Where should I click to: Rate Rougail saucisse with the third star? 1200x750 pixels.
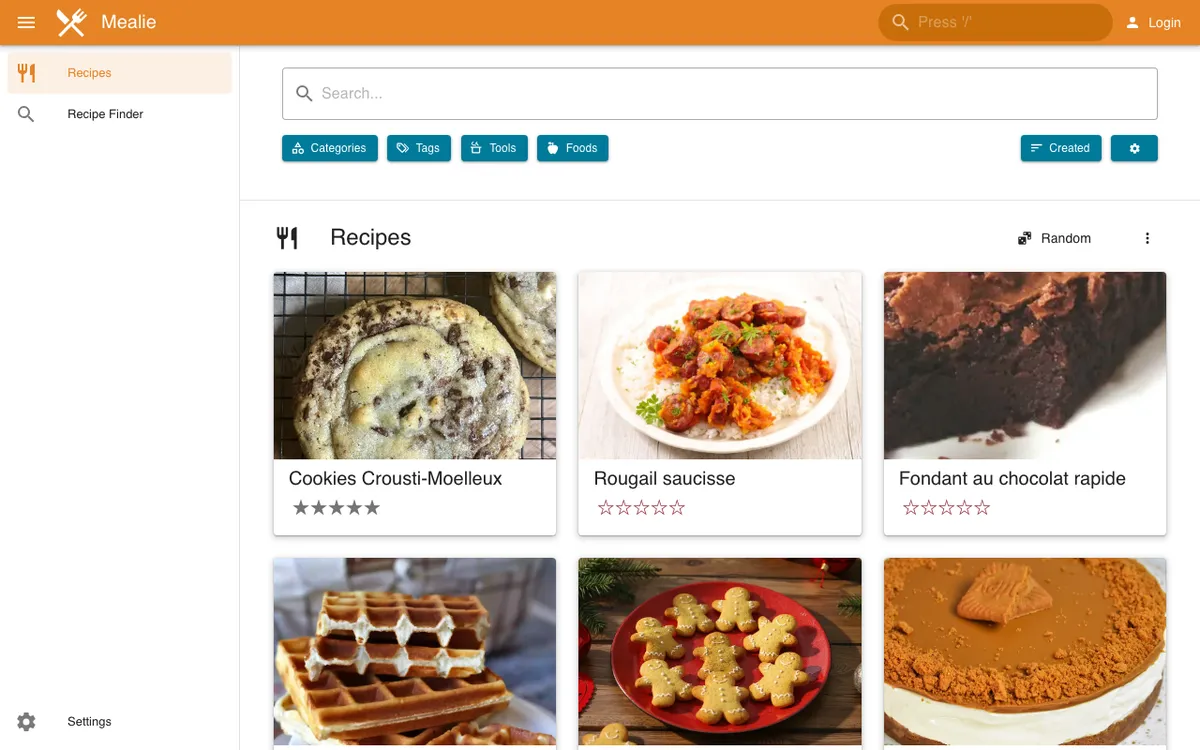[641, 508]
